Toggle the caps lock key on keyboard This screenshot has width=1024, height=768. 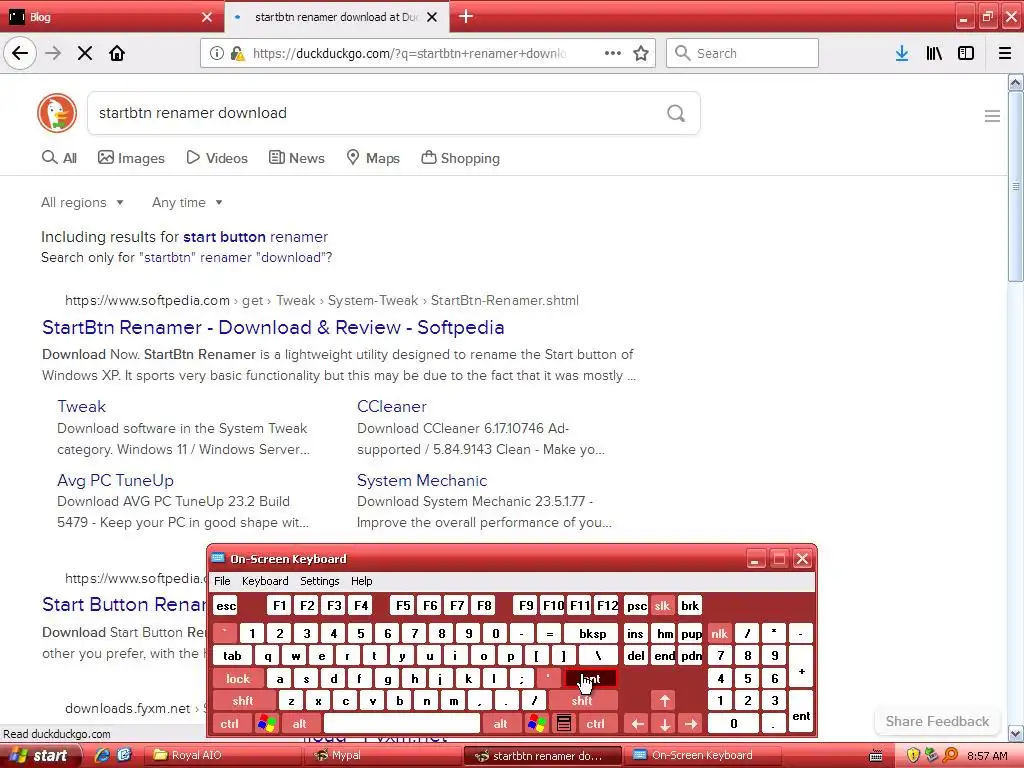pyautogui.click(x=238, y=679)
